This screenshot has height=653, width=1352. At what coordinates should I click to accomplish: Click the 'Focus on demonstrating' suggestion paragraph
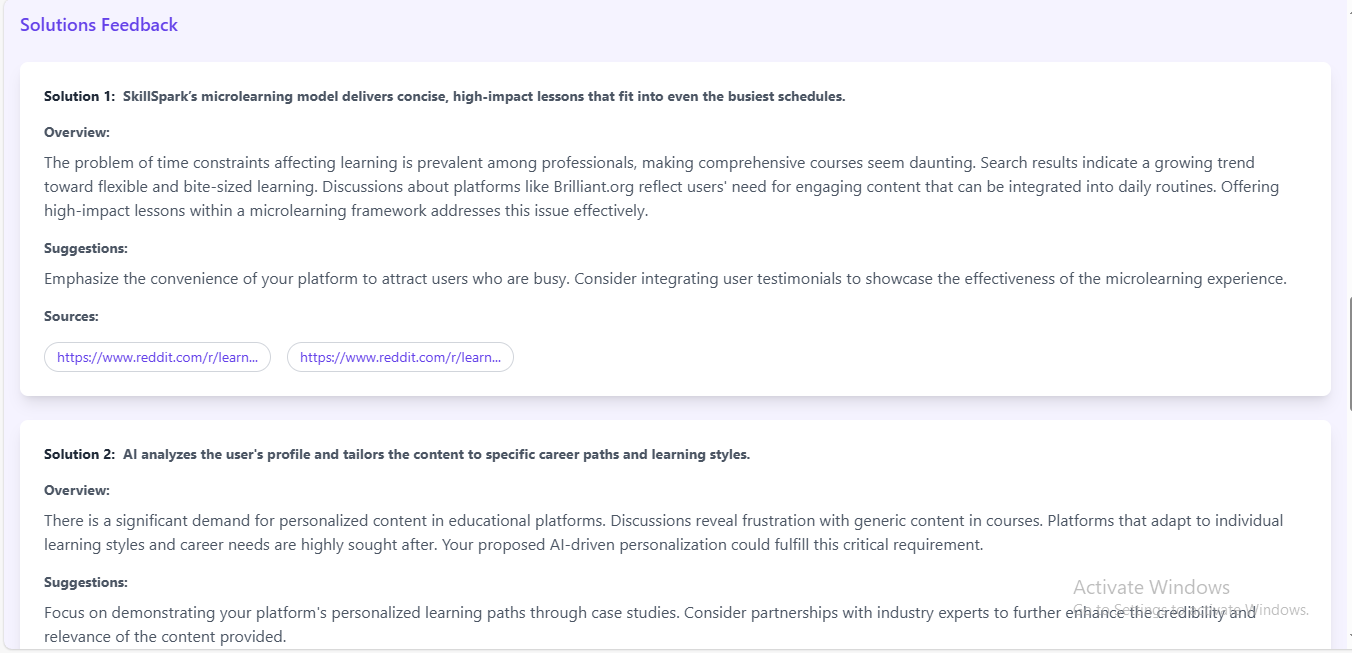(x=650, y=625)
